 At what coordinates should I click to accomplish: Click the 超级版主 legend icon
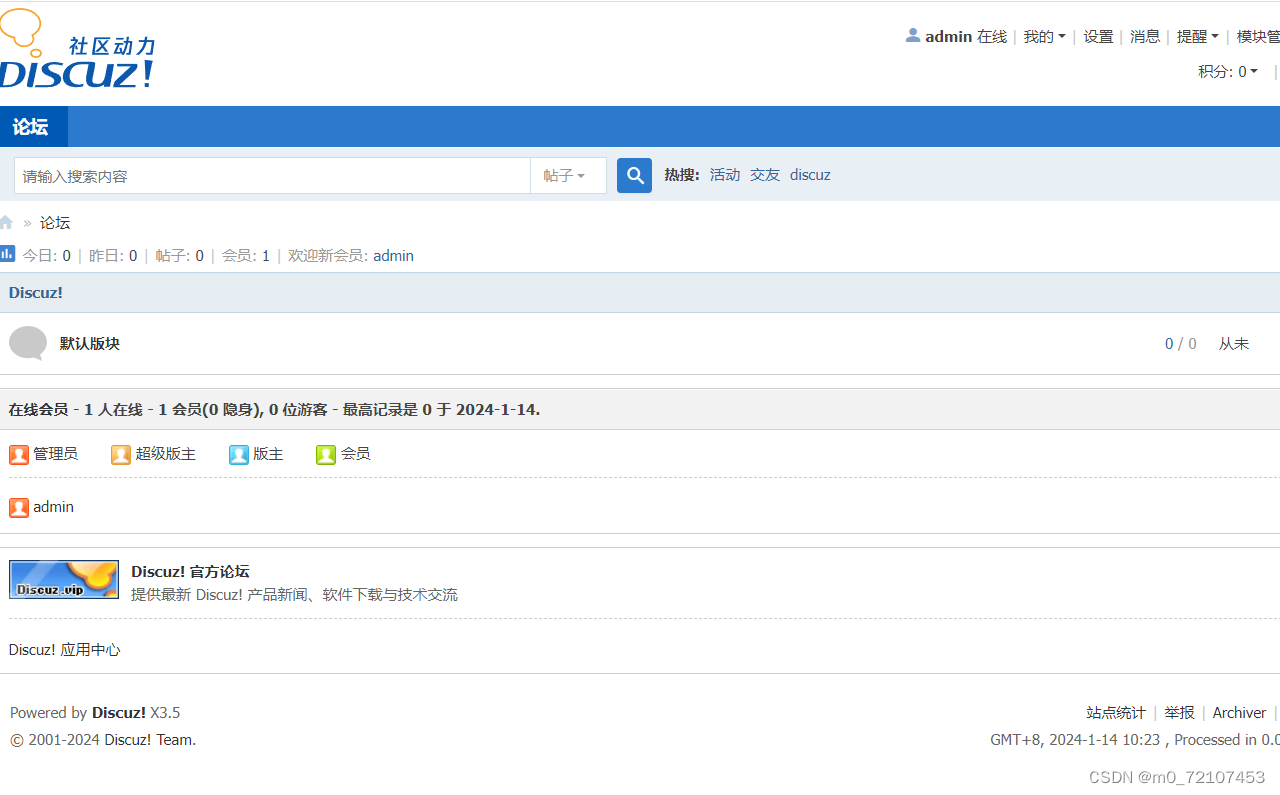pos(121,455)
